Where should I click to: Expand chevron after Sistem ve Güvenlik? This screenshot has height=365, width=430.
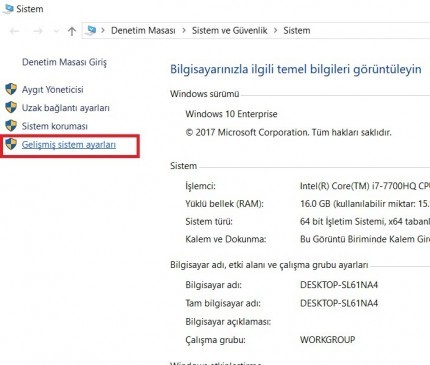(x=275, y=31)
